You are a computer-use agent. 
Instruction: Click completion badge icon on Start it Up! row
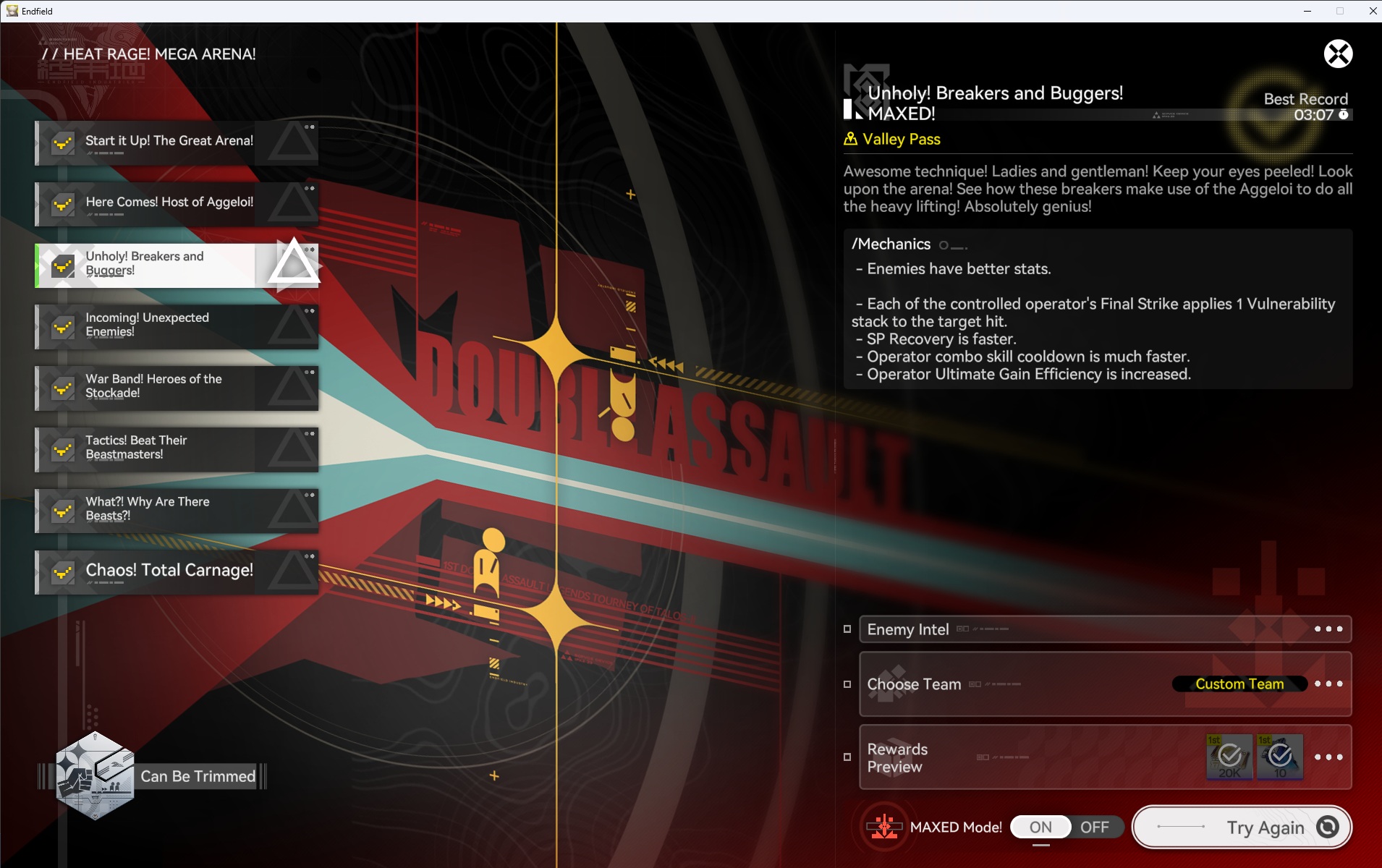tap(63, 143)
